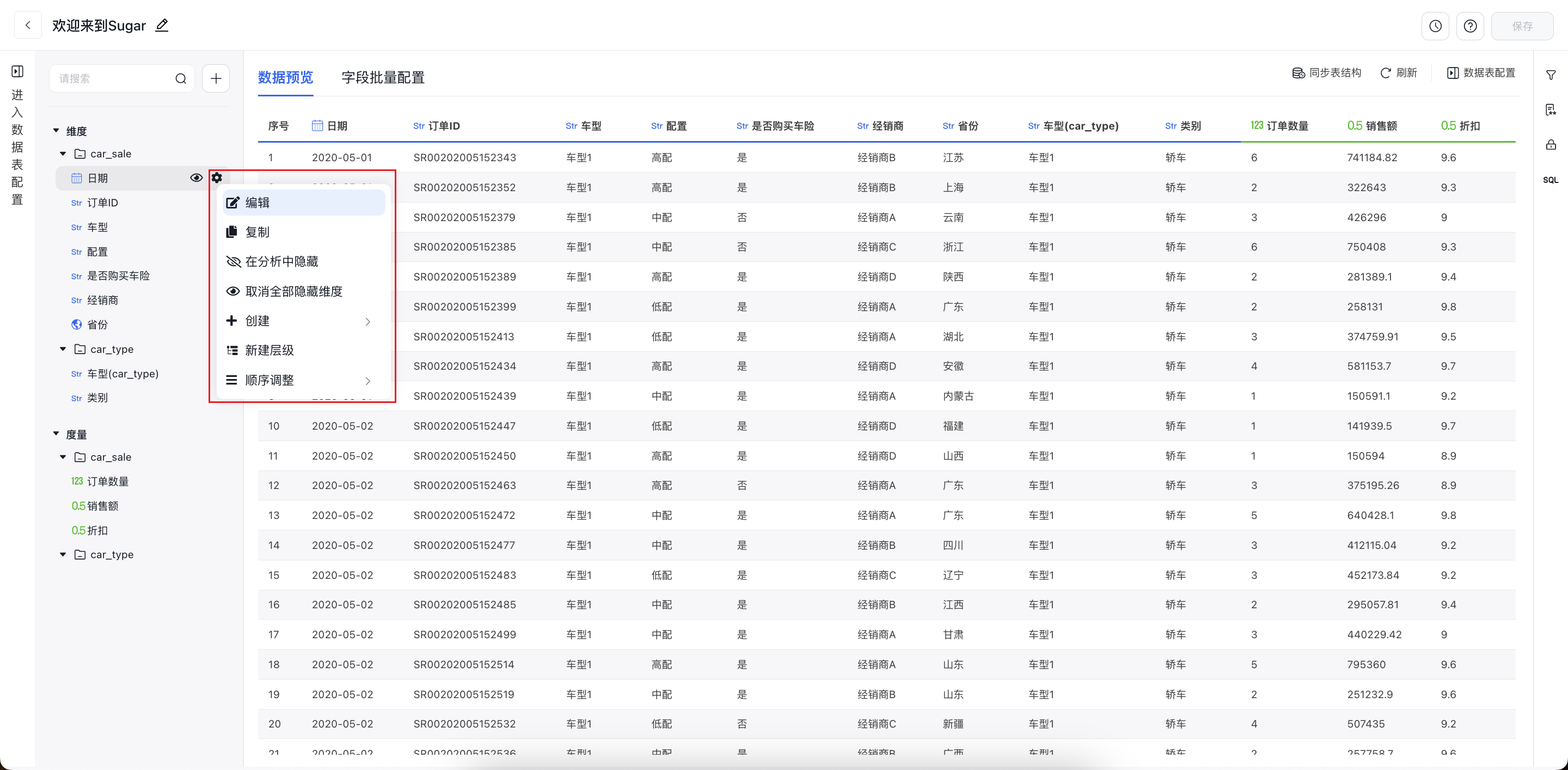Viewport: 1568px width, 770px height.
Task: Select 销售额 measure in tree
Action: pos(102,506)
